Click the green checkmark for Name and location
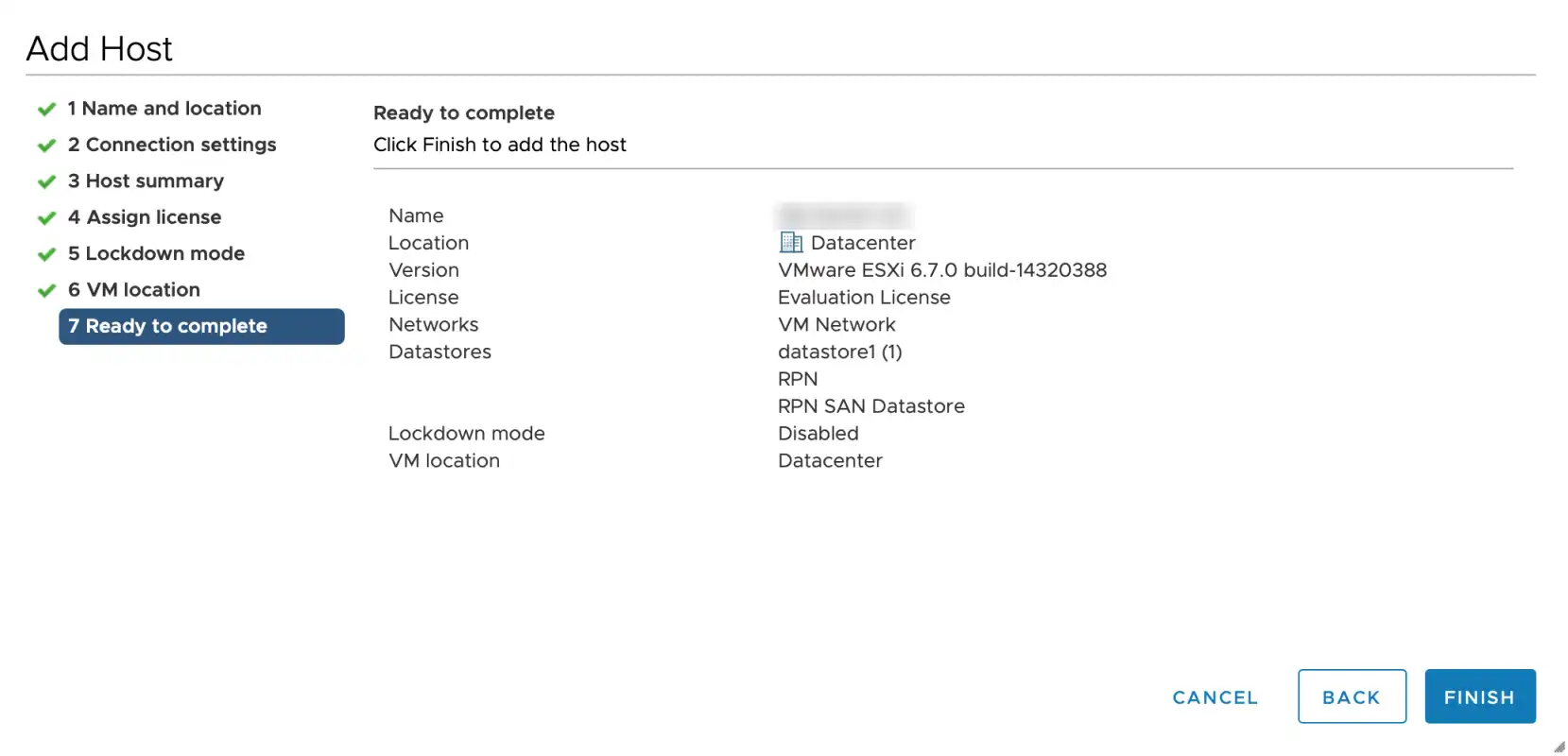The width and height of the screenshot is (1568, 756). [x=46, y=110]
